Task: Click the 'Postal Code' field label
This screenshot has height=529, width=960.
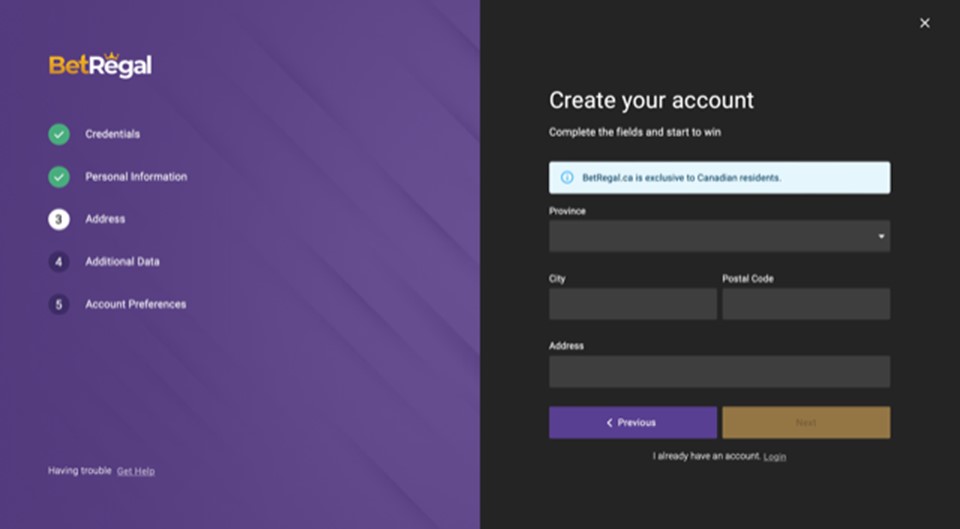Action: (748, 279)
